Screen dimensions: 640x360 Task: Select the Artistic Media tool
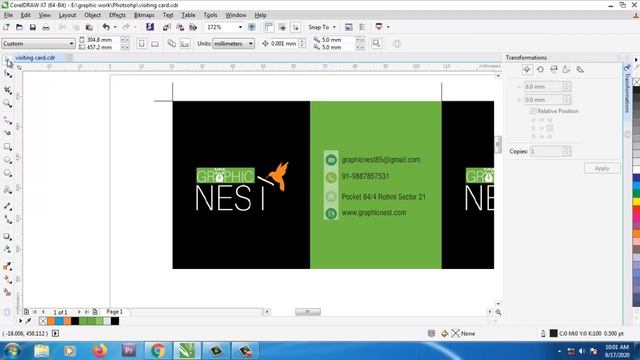(7, 133)
